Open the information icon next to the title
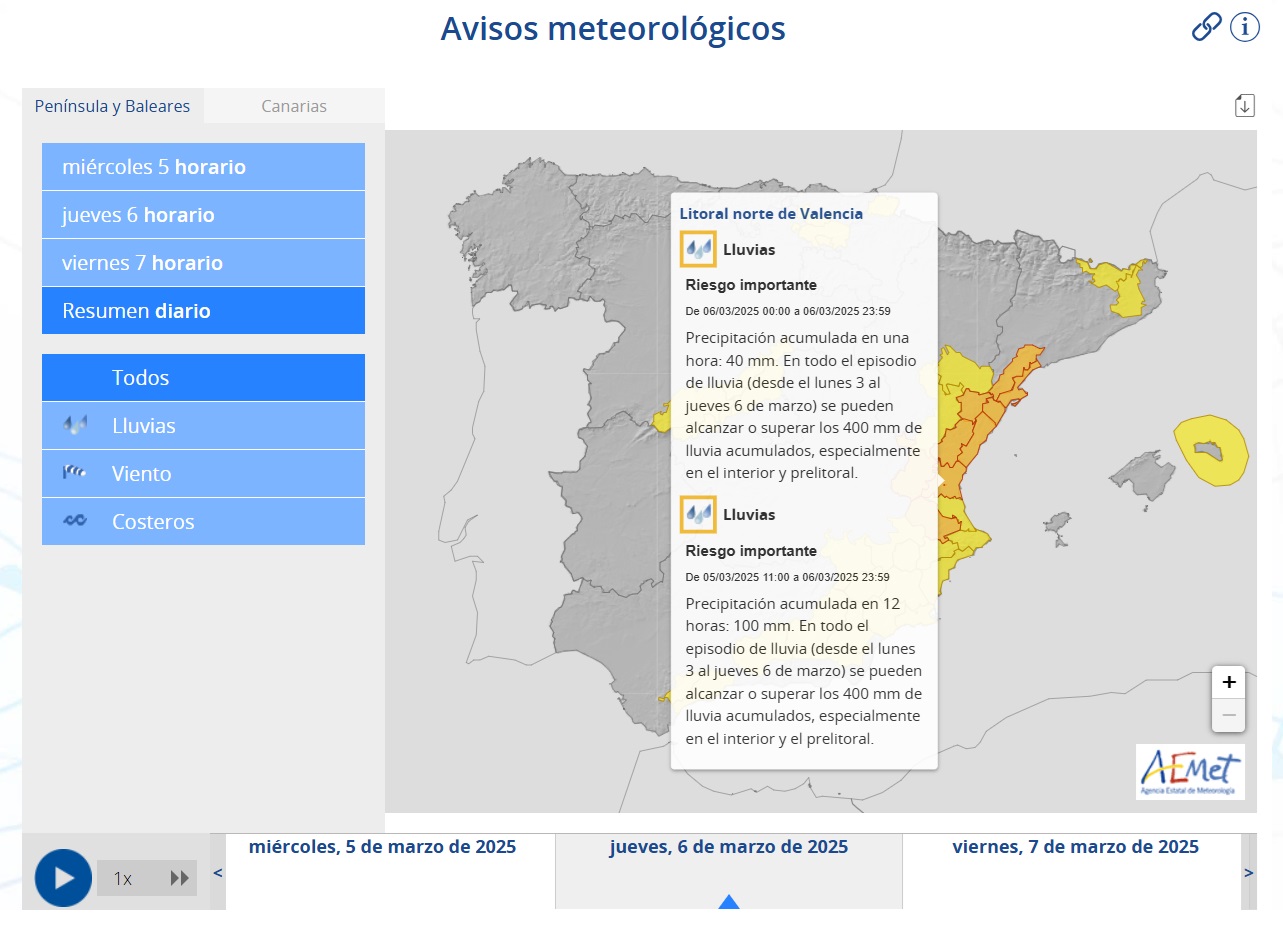 [1244, 27]
